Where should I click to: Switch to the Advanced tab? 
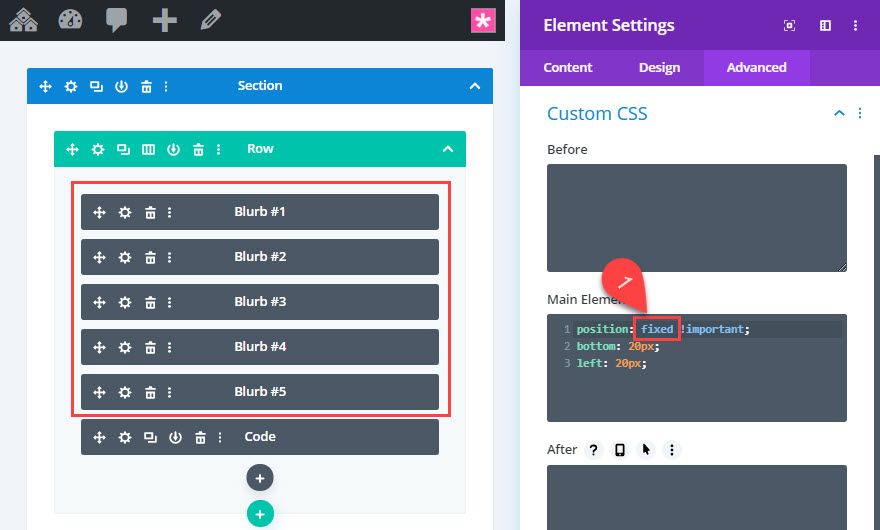click(757, 67)
